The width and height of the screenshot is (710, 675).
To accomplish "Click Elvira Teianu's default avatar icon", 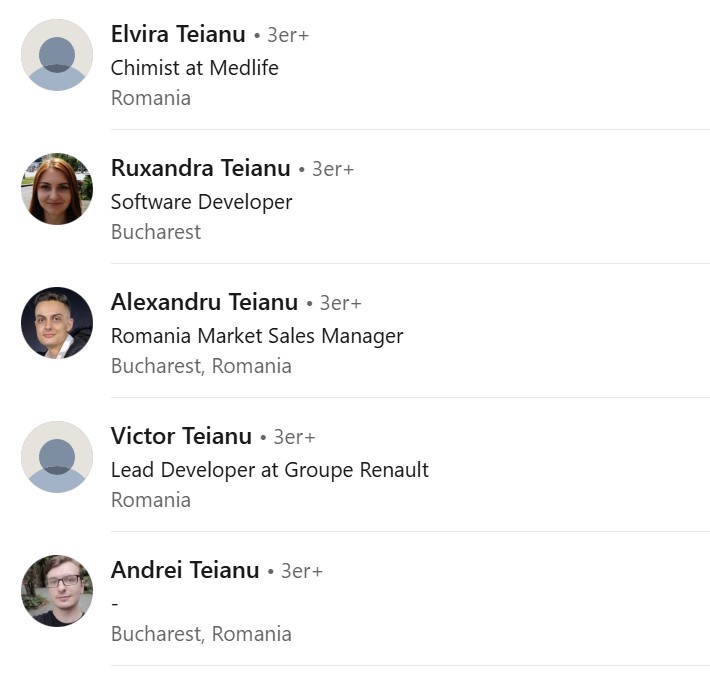I will (57, 55).
